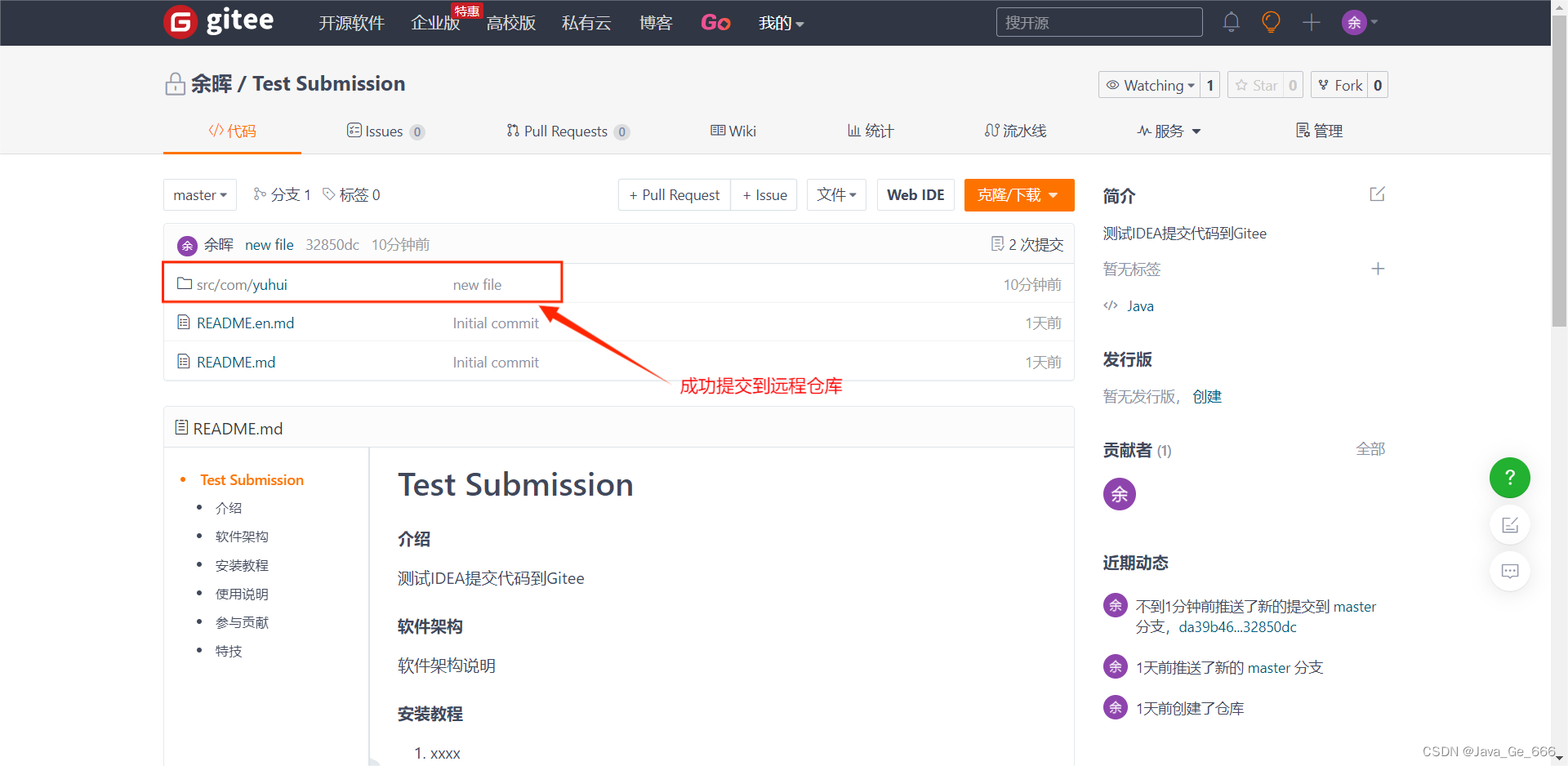Click the avatar beside 不到1分钟前推送 activity
This screenshot has height=766, width=1568.
1116,605
